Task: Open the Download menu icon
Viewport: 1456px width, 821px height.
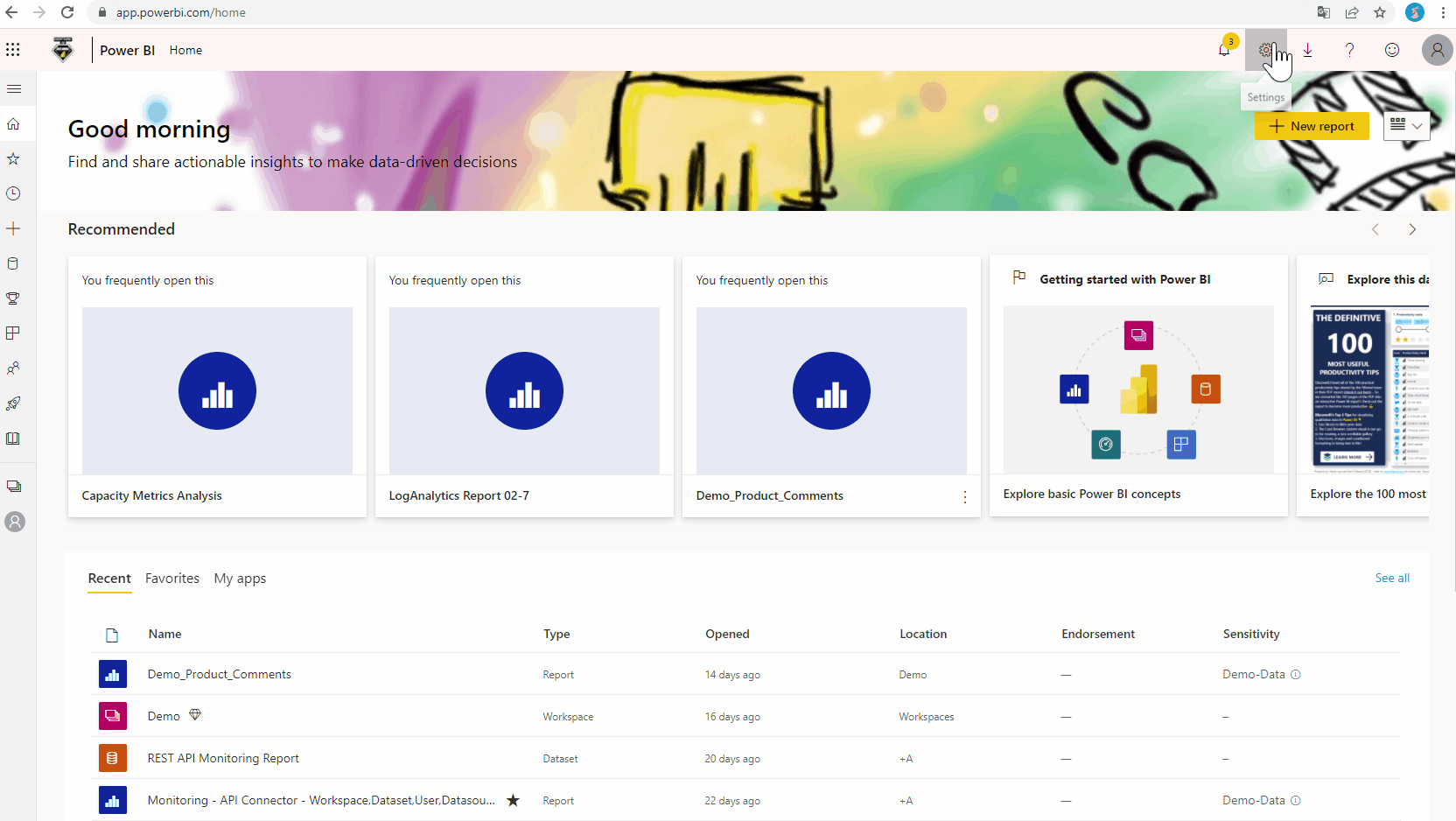Action: (1307, 50)
